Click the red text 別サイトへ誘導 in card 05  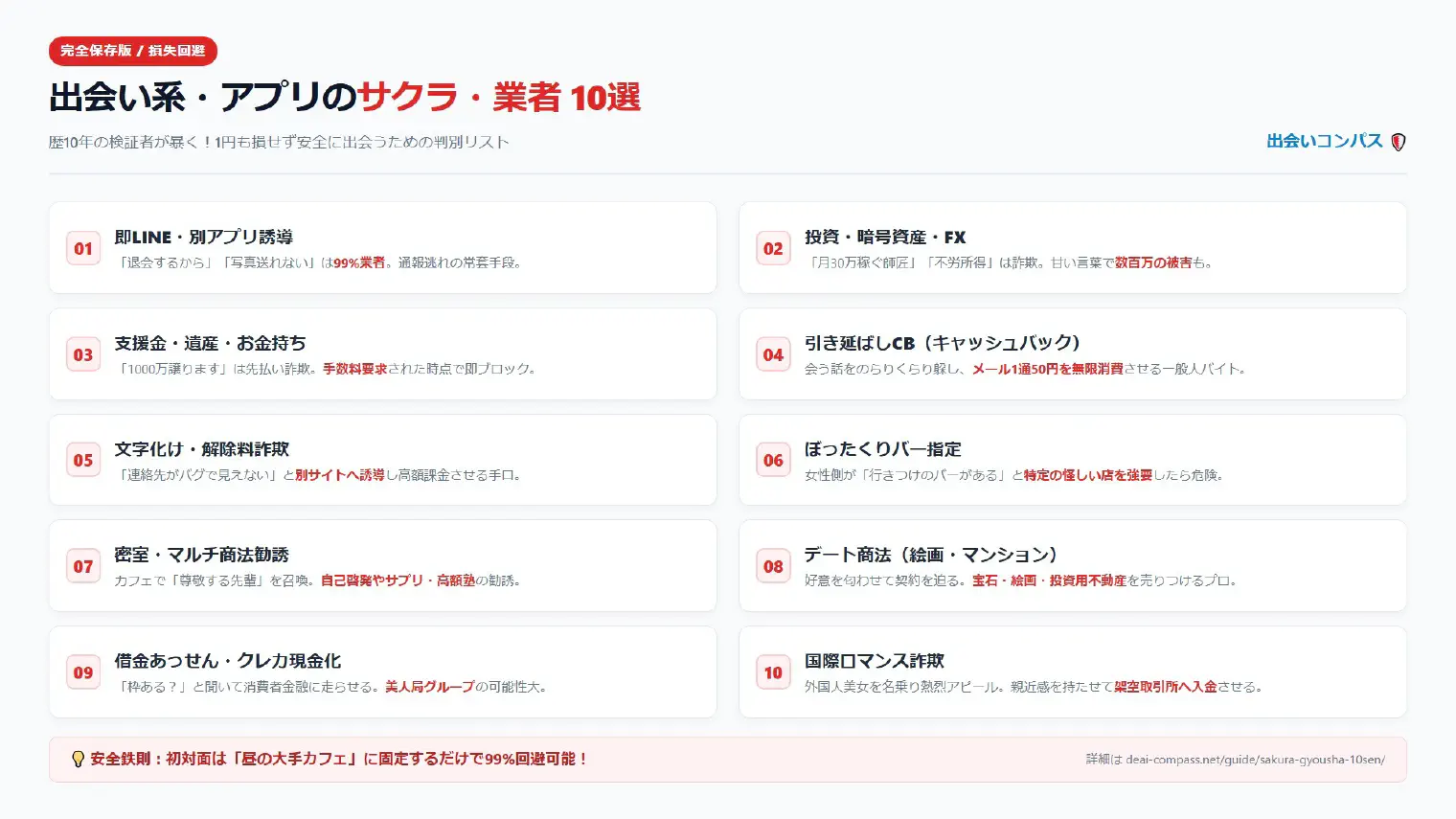coord(339,475)
